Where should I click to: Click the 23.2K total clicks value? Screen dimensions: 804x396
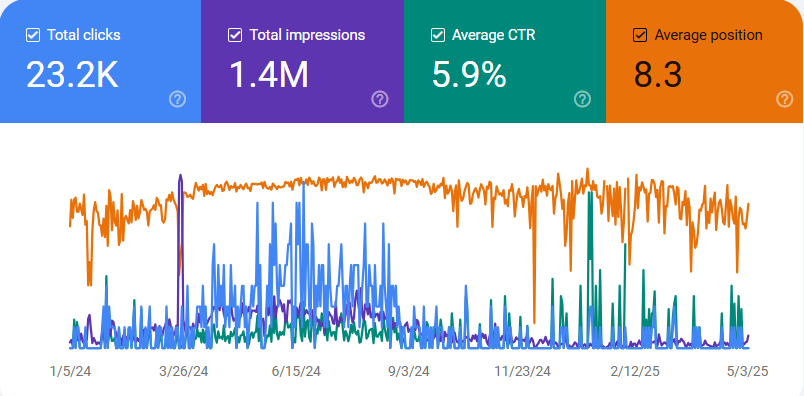coord(72,75)
